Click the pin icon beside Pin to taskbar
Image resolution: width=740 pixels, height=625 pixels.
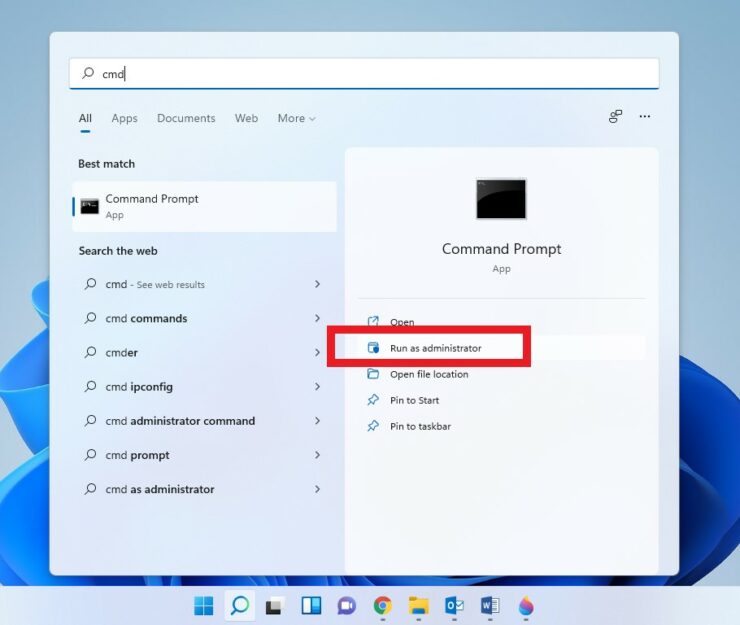point(373,426)
